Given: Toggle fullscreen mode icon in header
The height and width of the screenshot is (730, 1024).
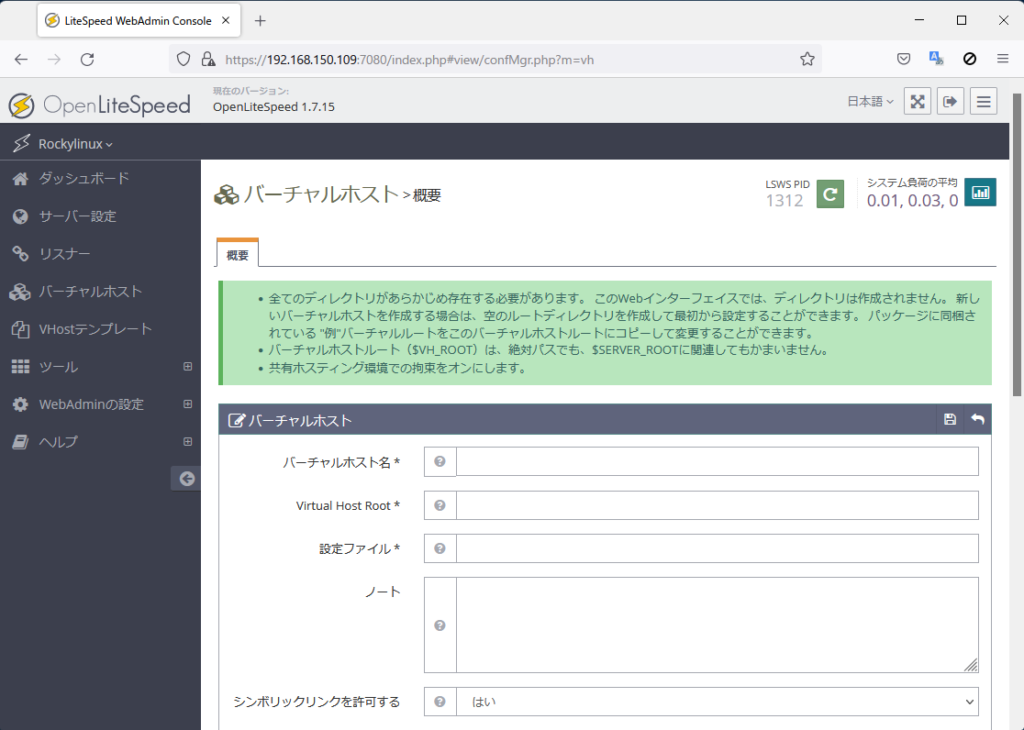Looking at the screenshot, I should point(917,101).
